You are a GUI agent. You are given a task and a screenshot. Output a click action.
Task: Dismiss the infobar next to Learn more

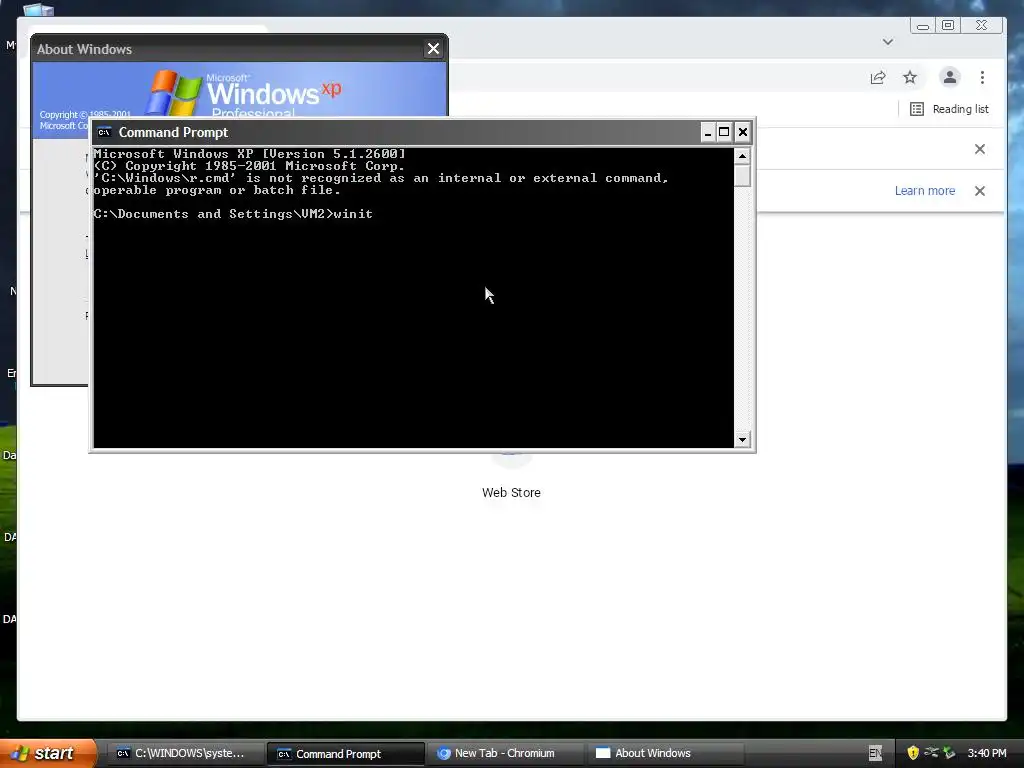(980, 191)
